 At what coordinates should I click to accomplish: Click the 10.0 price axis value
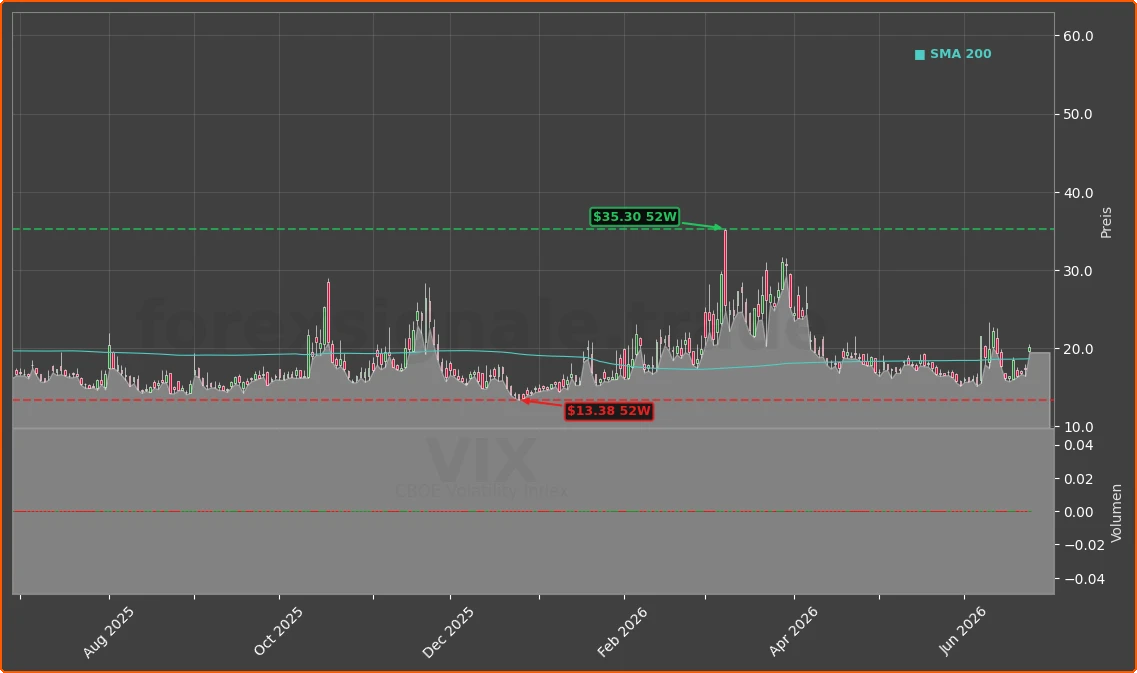coord(1078,427)
